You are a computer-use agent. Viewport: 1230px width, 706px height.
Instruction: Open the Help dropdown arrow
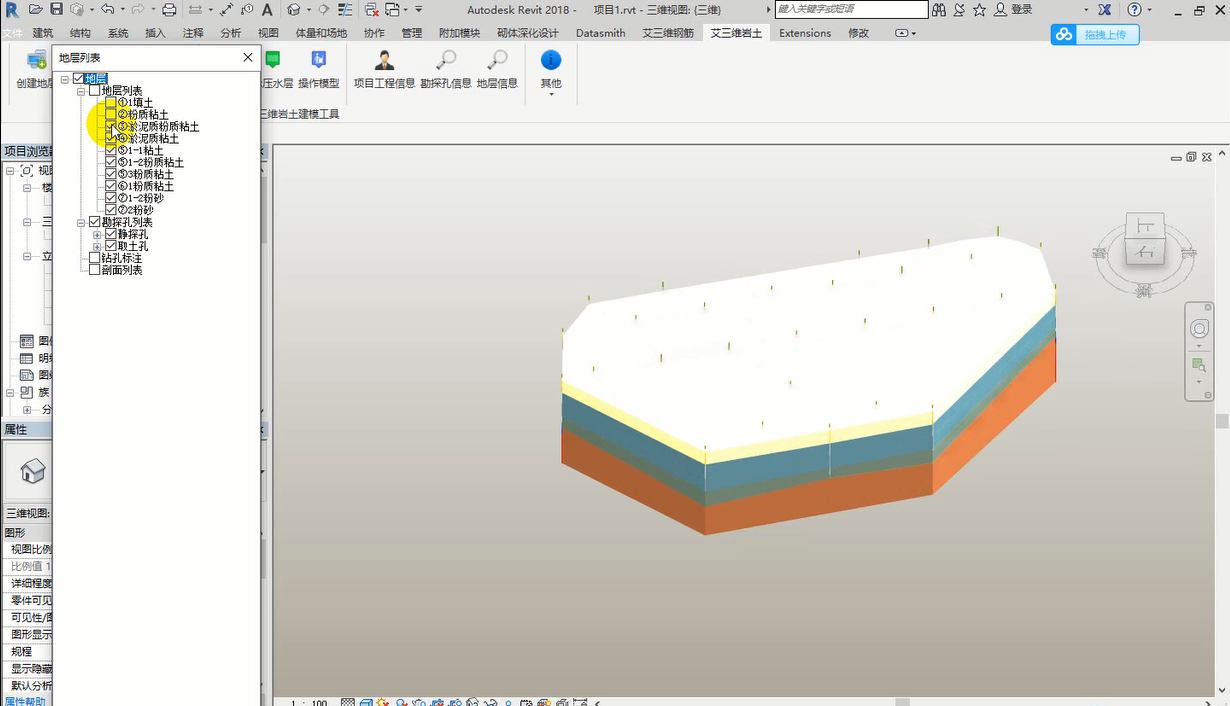(x=1150, y=9)
